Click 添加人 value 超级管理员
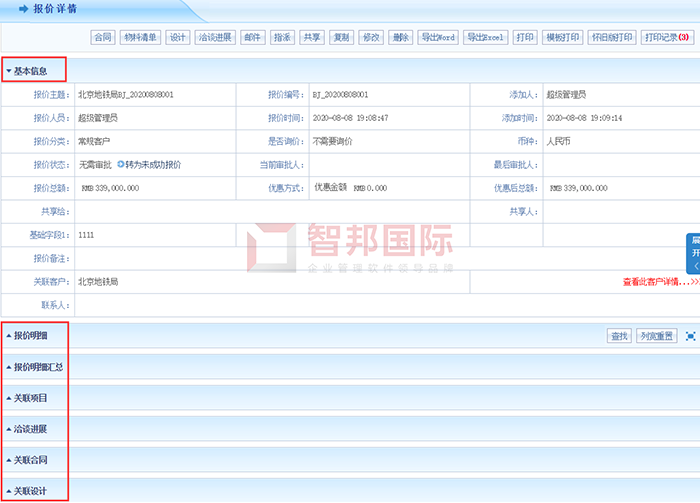This screenshot has height=503, width=700. click(567, 95)
